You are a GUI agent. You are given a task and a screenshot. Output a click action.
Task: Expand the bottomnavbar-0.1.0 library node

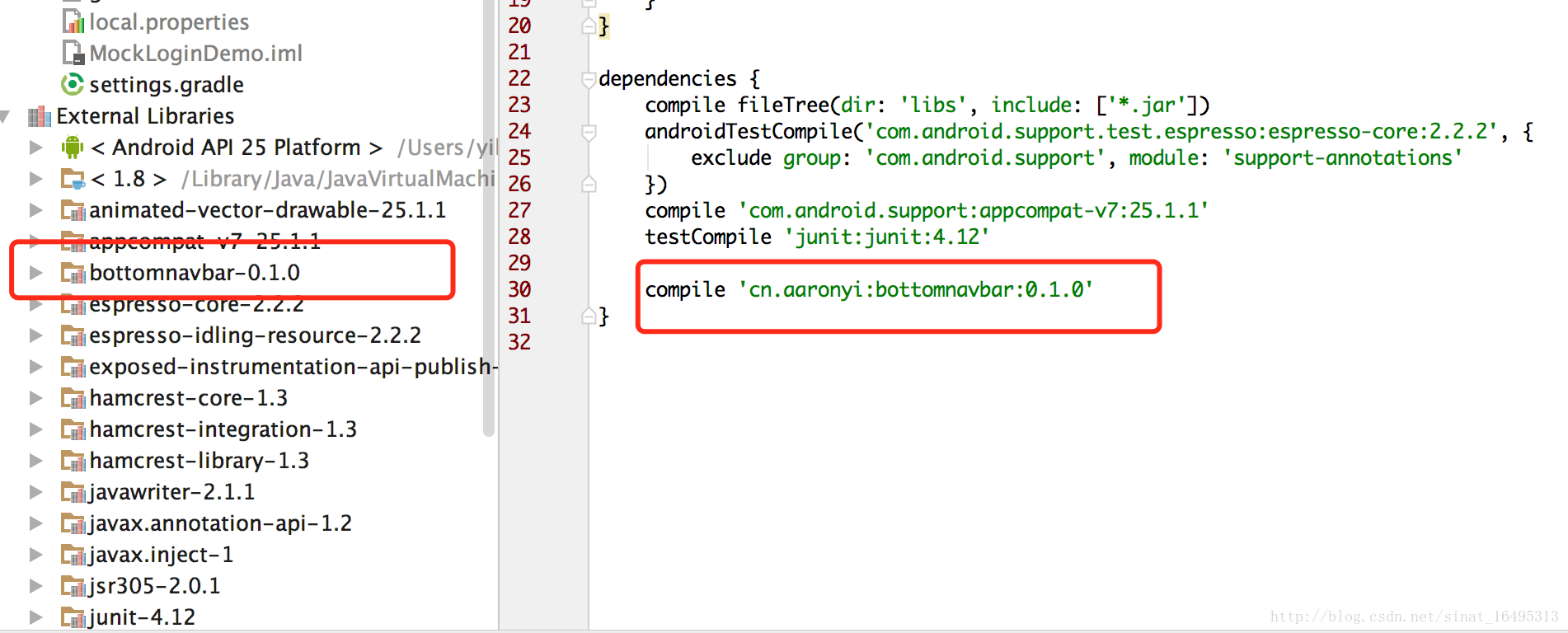pos(36,273)
